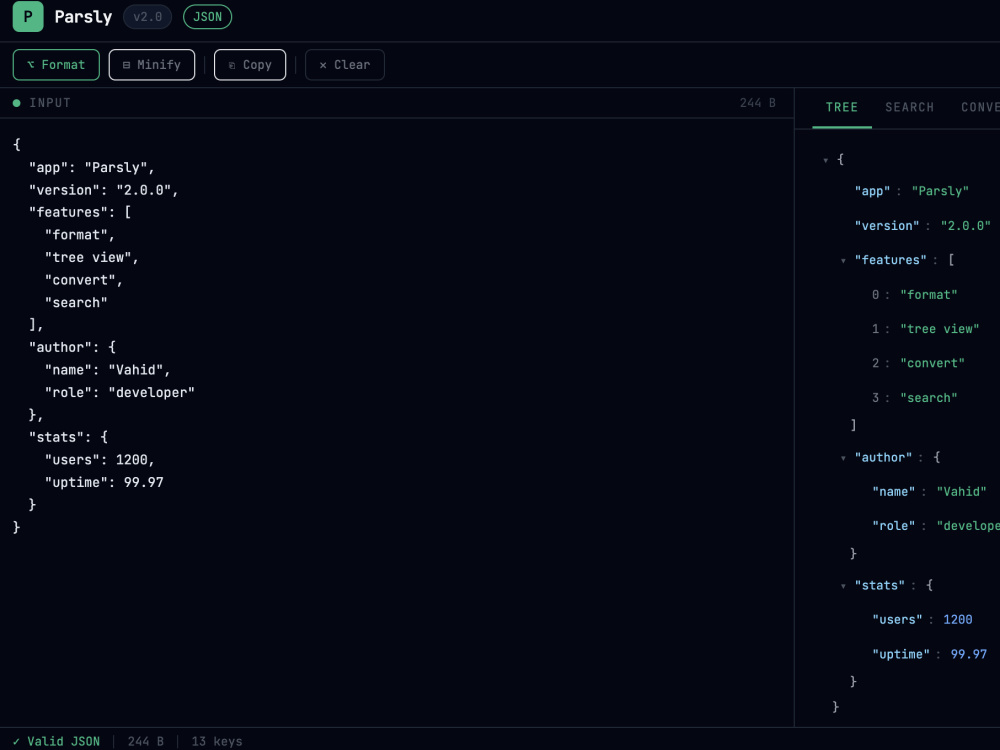Viewport: 1000px width, 750px height.
Task: Click the "role" key in the tree
Action: [893, 526]
